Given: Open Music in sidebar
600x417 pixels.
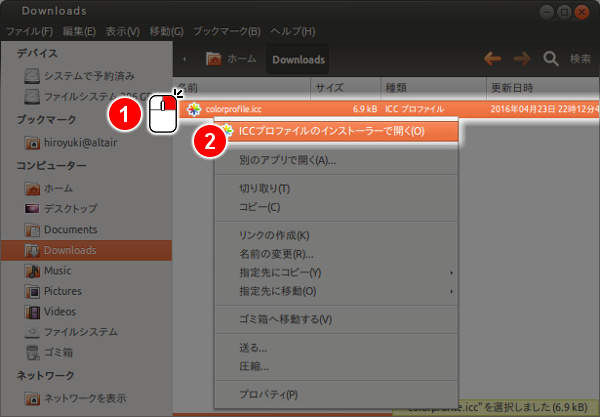Looking at the screenshot, I should pyautogui.click(x=57, y=270).
